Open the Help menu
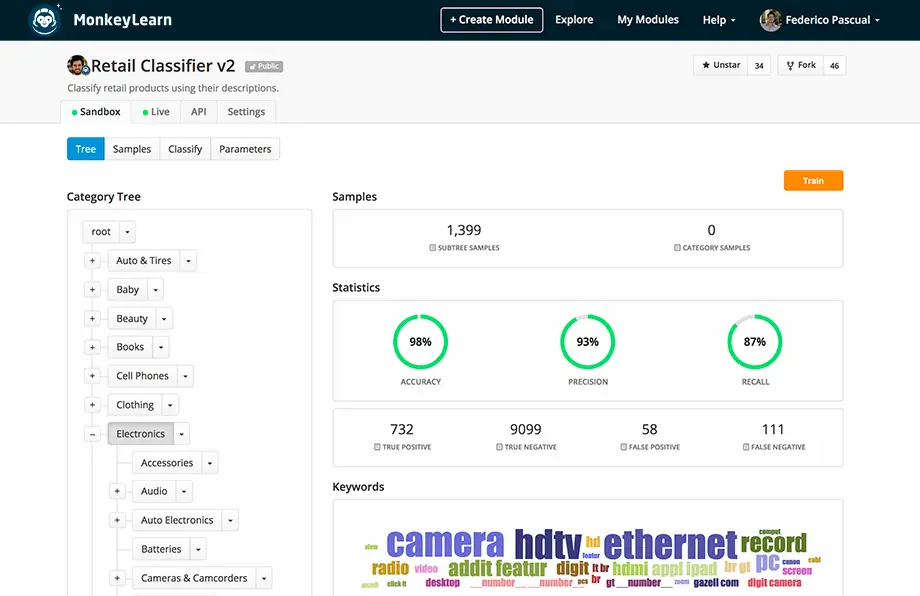 coord(719,20)
